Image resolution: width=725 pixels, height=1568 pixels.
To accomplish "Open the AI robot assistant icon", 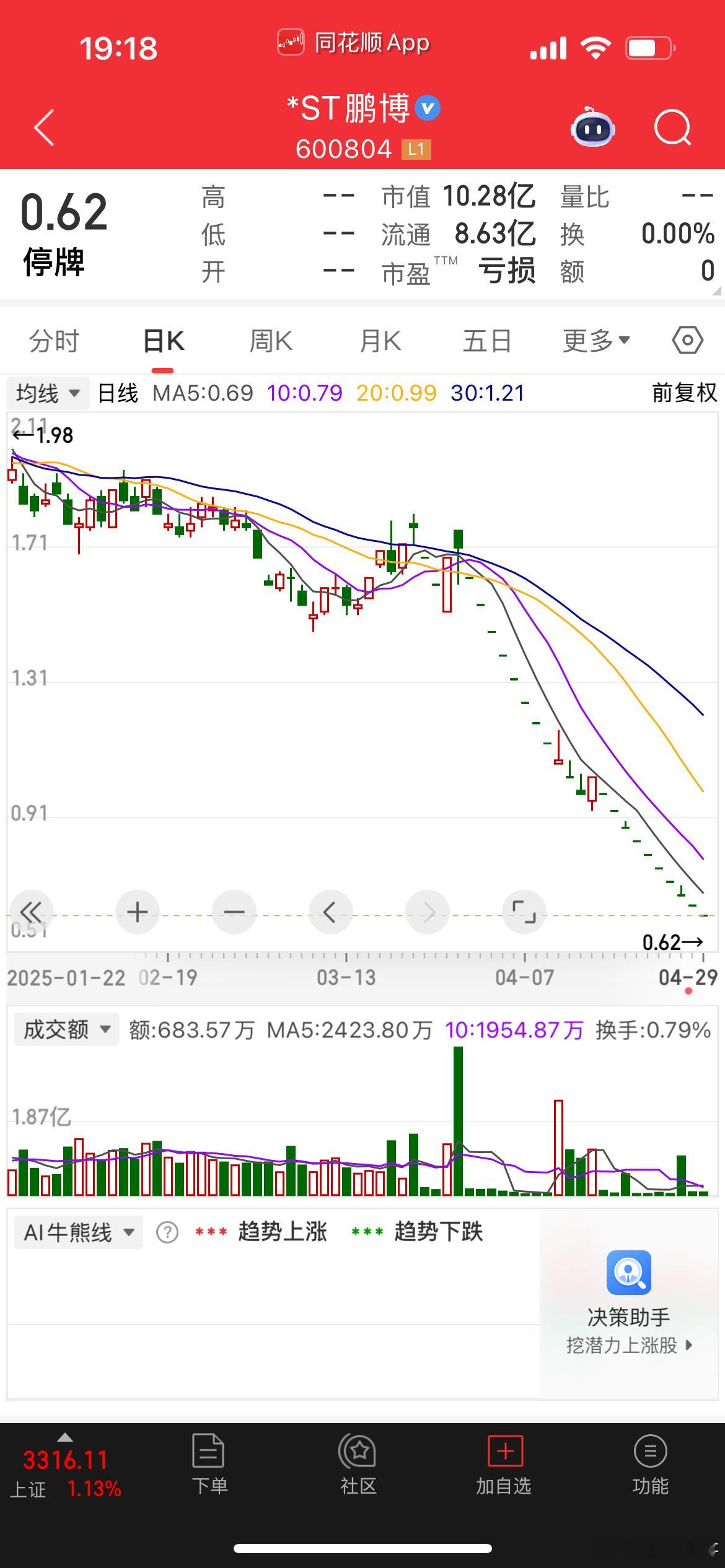I will pyautogui.click(x=592, y=127).
